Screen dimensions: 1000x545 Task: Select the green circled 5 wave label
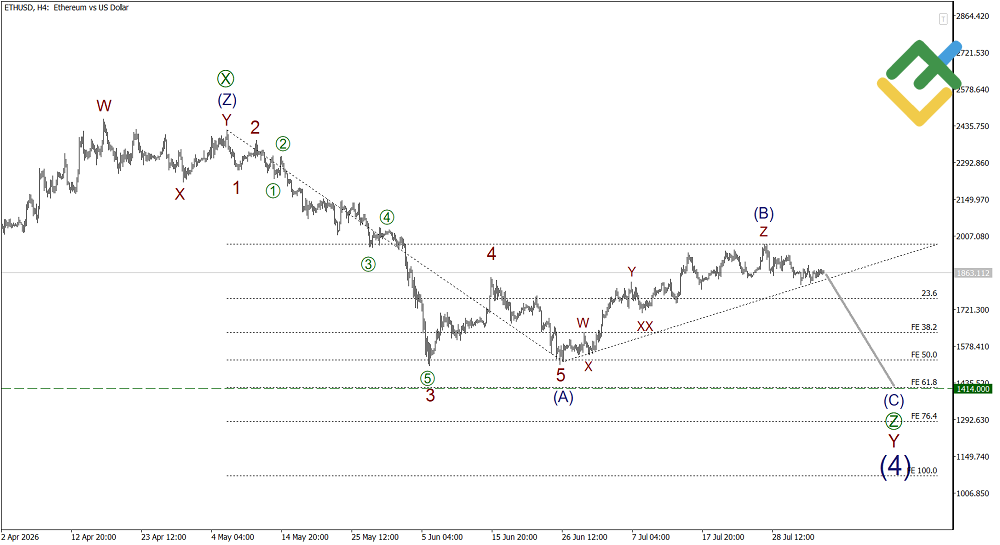point(427,378)
